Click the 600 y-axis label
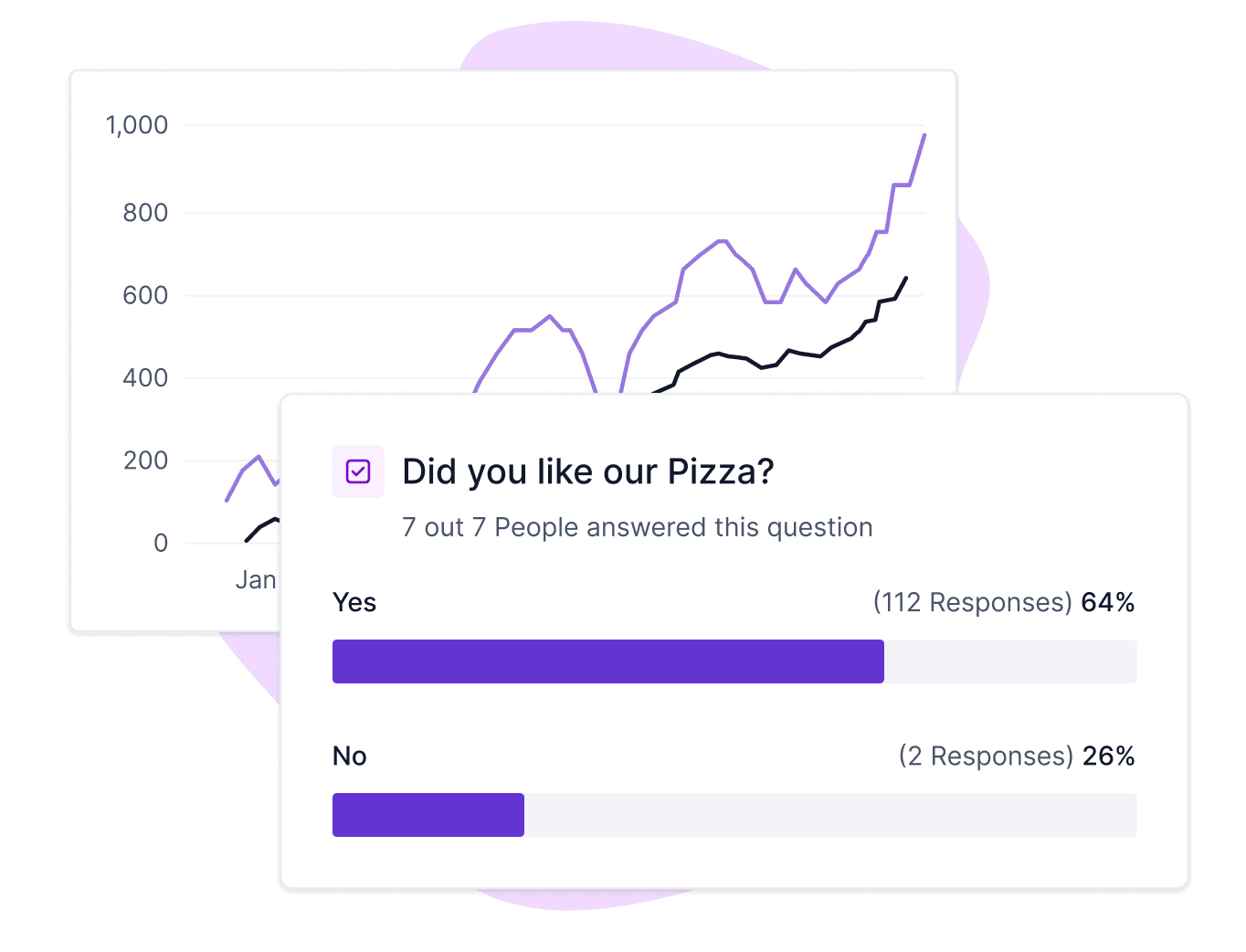Image resolution: width=1246 pixels, height=952 pixels. tap(145, 295)
